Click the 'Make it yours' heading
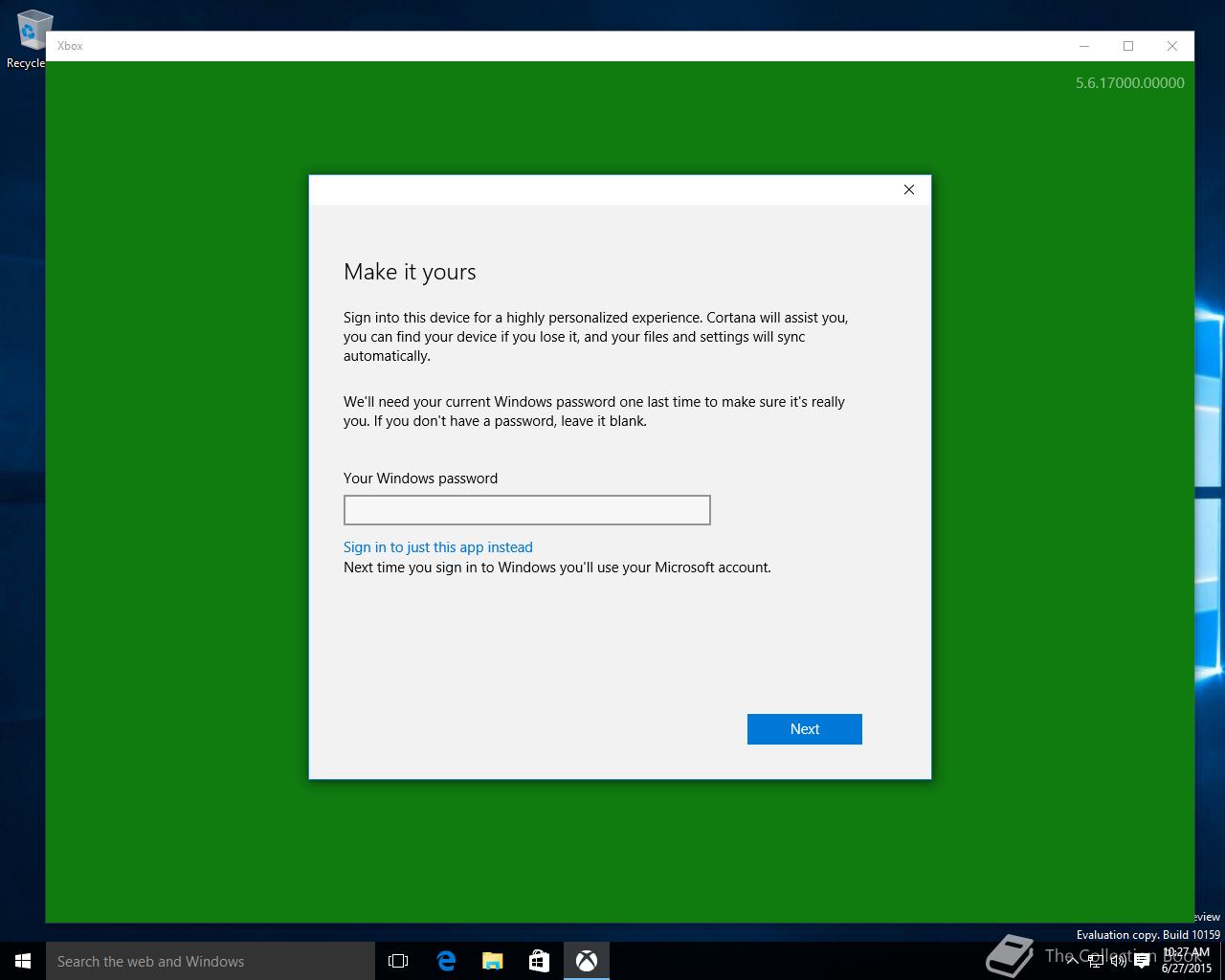This screenshot has width=1225, height=980. [x=410, y=272]
